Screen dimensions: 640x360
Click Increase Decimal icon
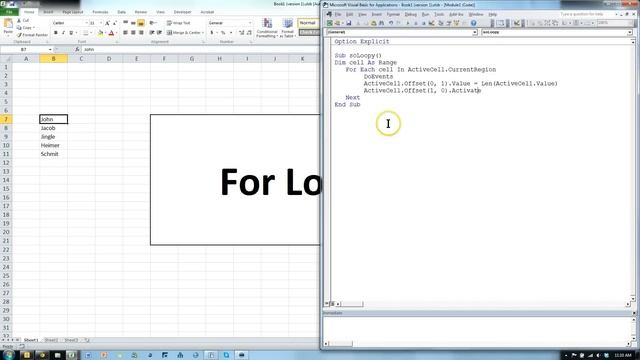click(242, 33)
